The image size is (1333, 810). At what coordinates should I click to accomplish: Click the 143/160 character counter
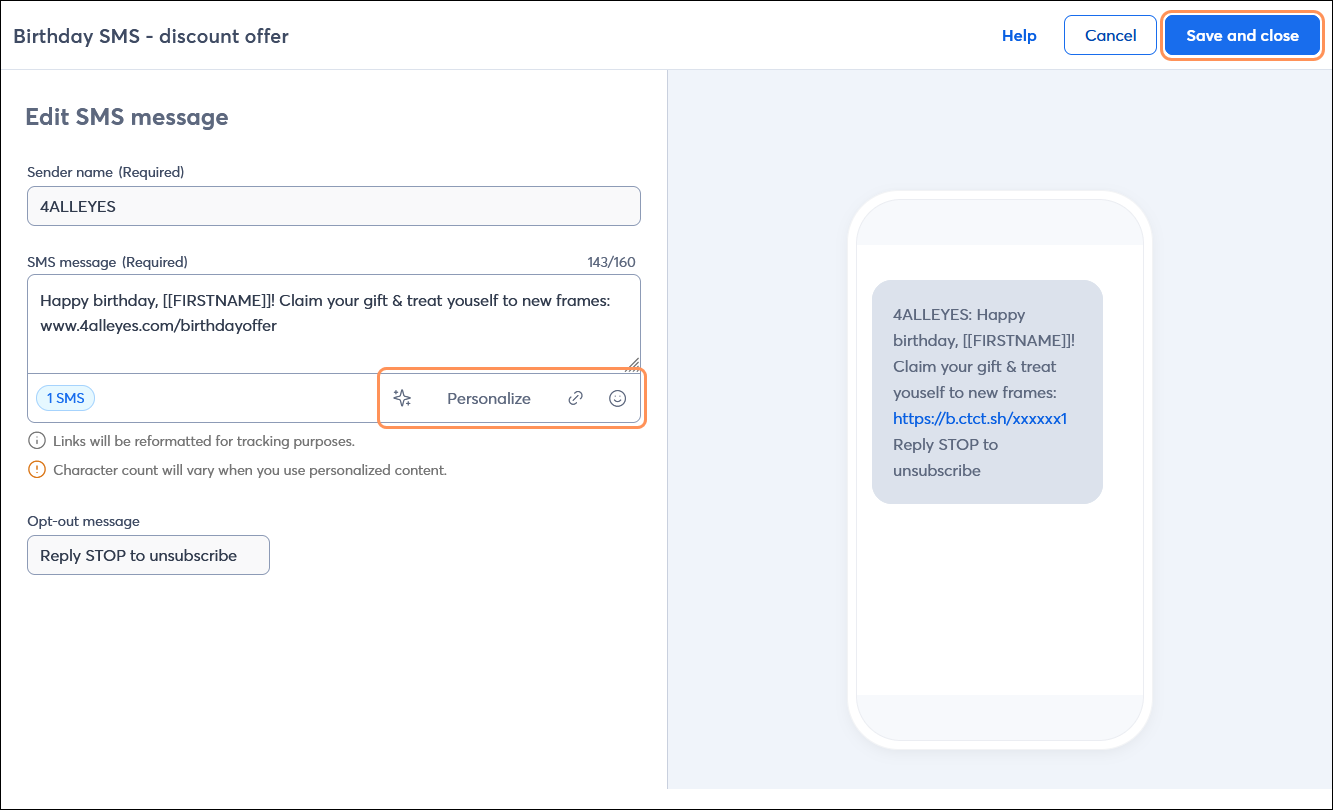tap(611, 262)
